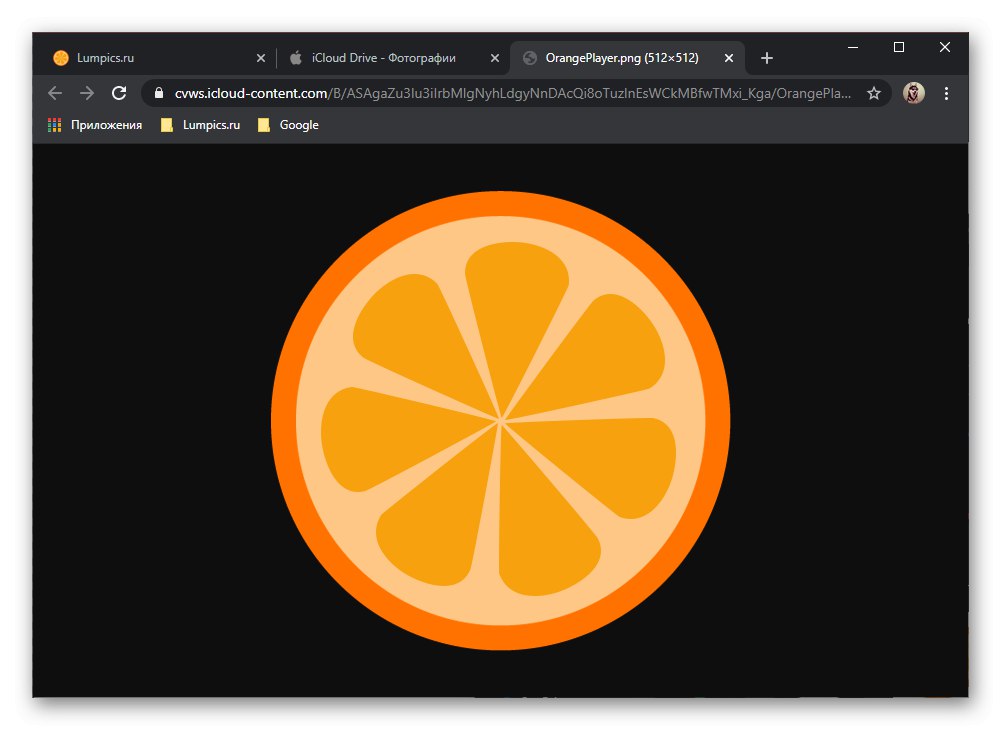The image size is (1001, 730).
Task: Open Chrome three-dot menu
Action: tap(946, 93)
